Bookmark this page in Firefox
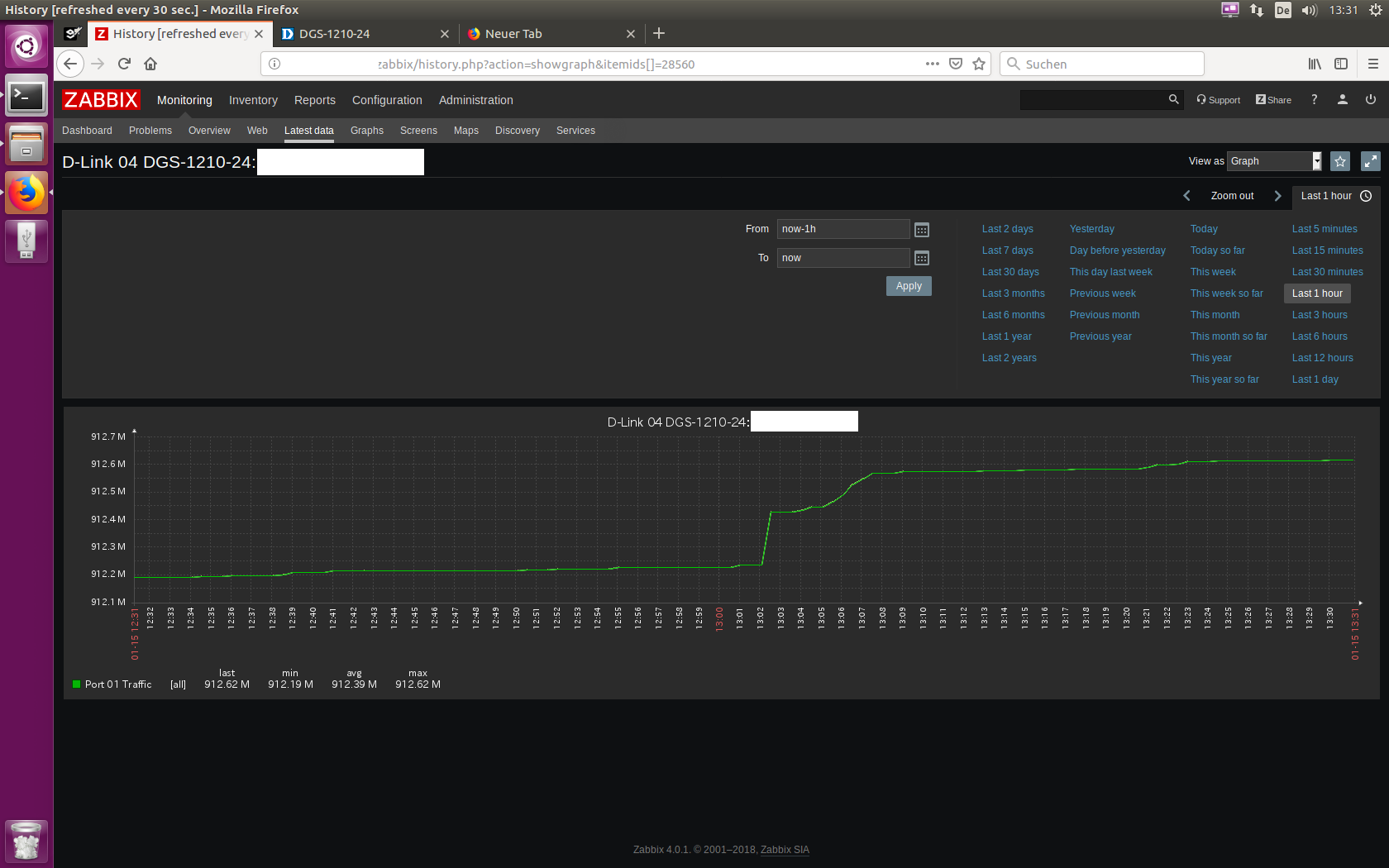Image resolution: width=1389 pixels, height=868 pixels. (x=979, y=64)
